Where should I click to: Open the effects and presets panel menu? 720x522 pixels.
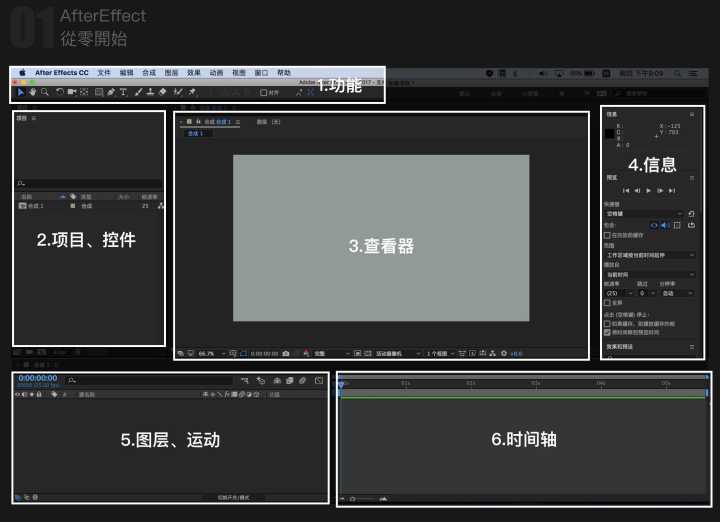(692, 347)
